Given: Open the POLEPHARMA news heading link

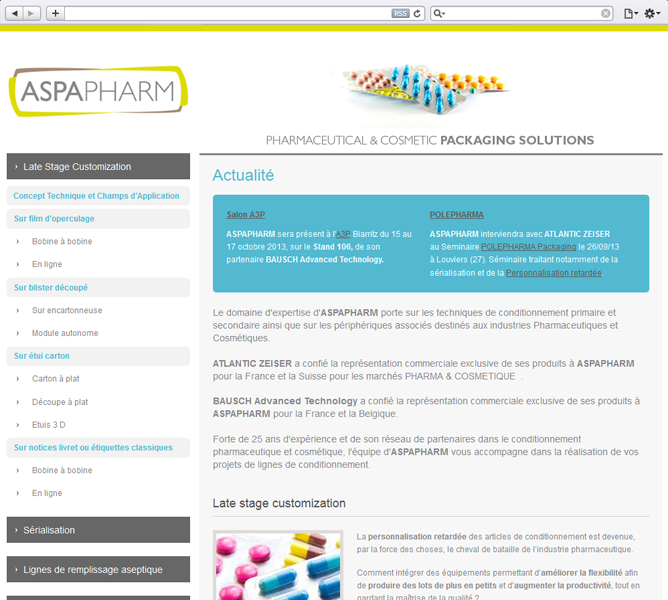Looking at the screenshot, I should click(456, 215).
